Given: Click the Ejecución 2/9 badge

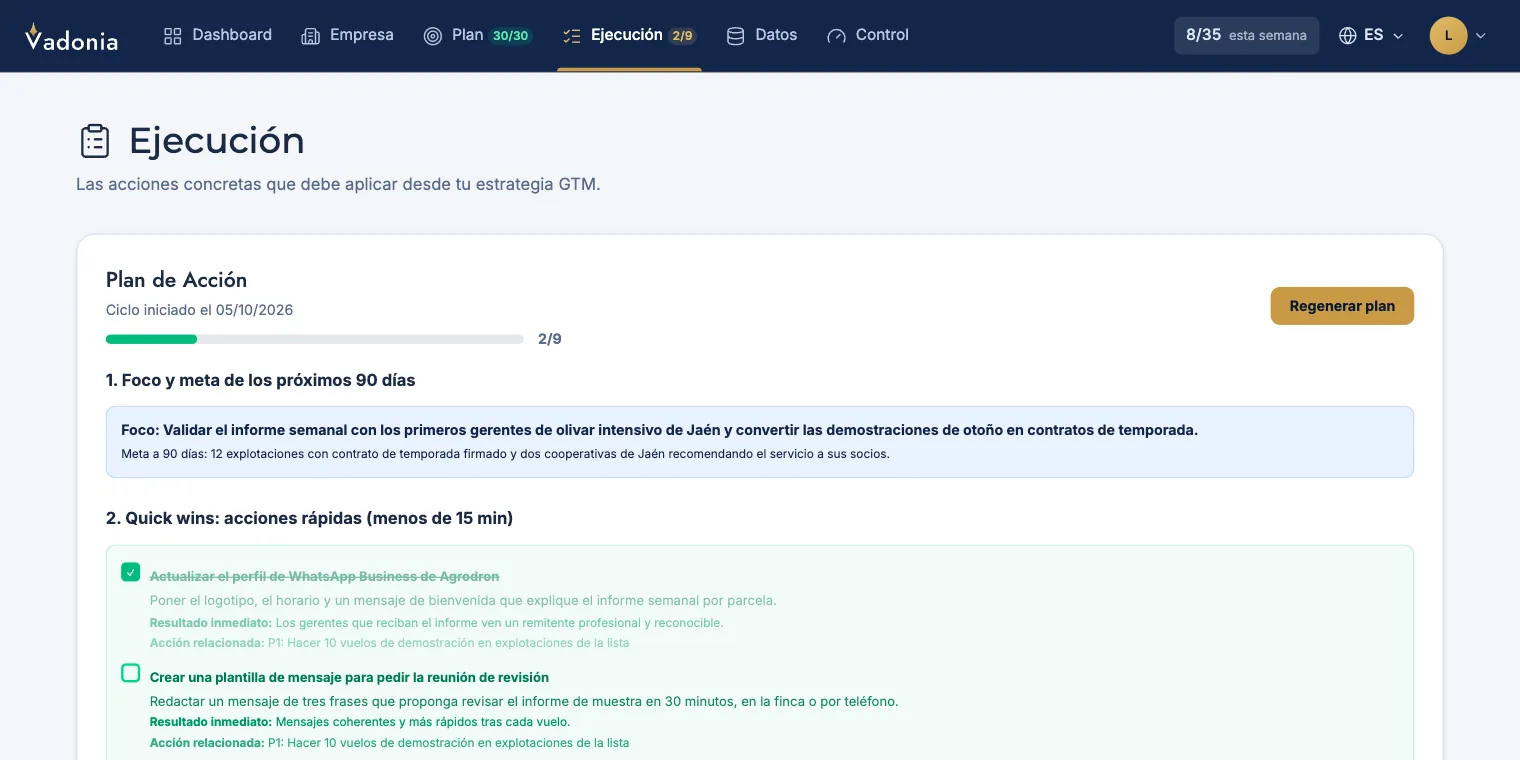Looking at the screenshot, I should click(x=683, y=36).
